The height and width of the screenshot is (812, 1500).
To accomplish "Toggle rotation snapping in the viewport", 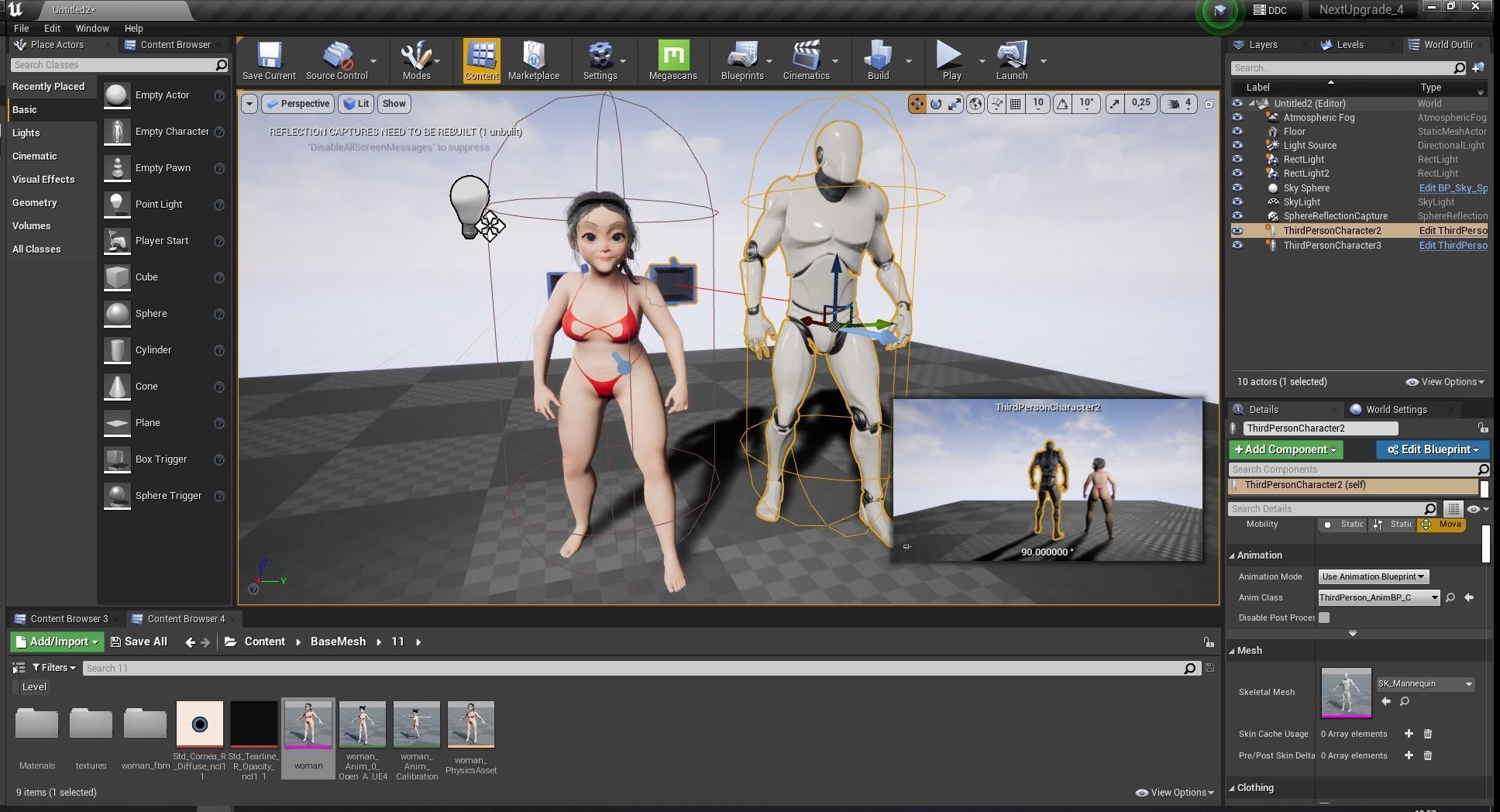I will pos(1063,104).
